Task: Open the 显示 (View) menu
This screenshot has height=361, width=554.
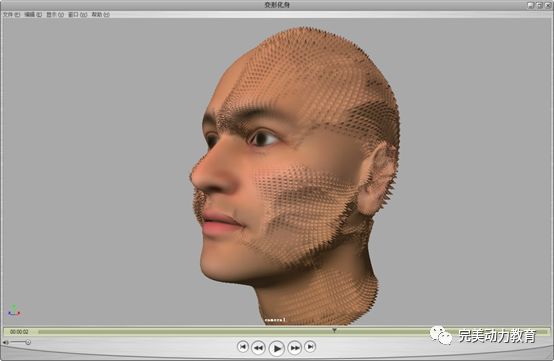Action: point(55,14)
